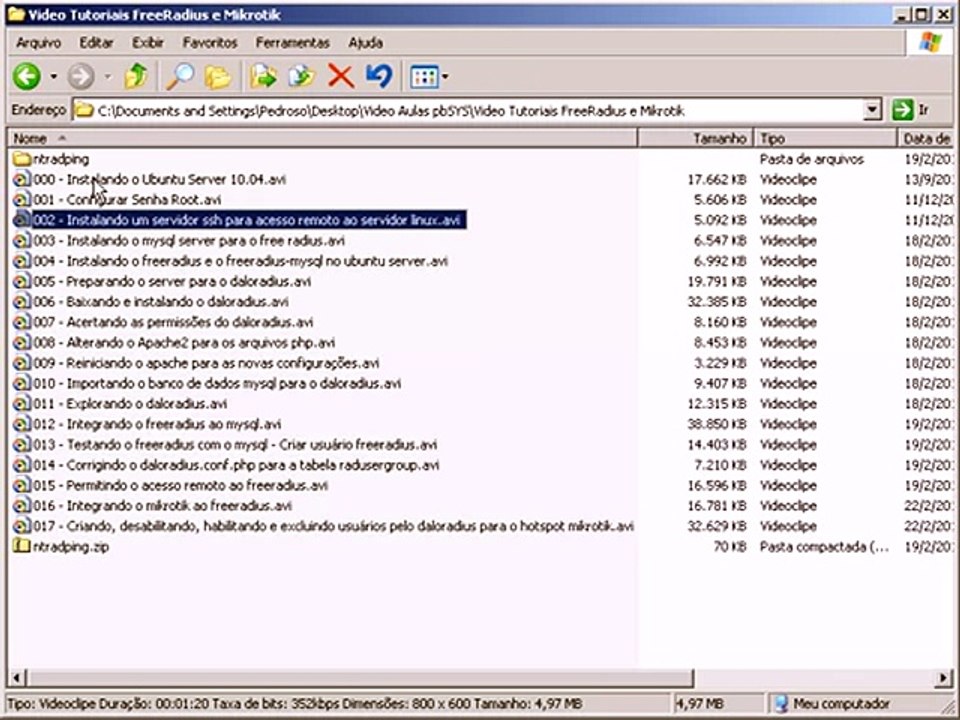This screenshot has width=960, height=720.
Task: Click the blue Undo arrow
Action: pyautogui.click(x=379, y=76)
